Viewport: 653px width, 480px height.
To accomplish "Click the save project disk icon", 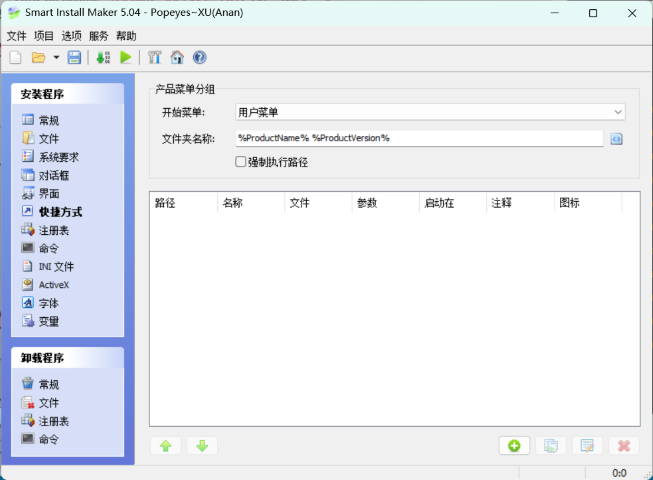I will [x=74, y=58].
